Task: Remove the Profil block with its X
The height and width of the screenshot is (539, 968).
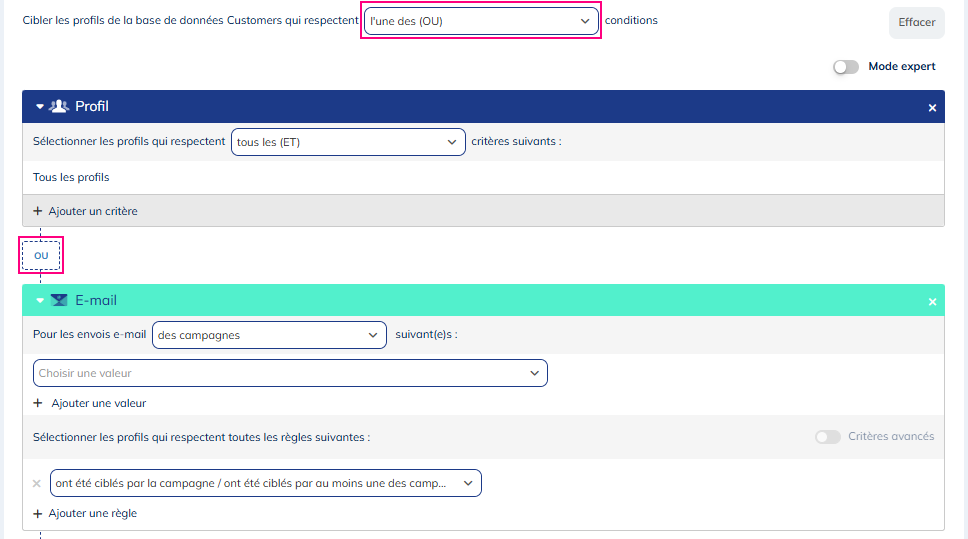Action: [x=932, y=108]
